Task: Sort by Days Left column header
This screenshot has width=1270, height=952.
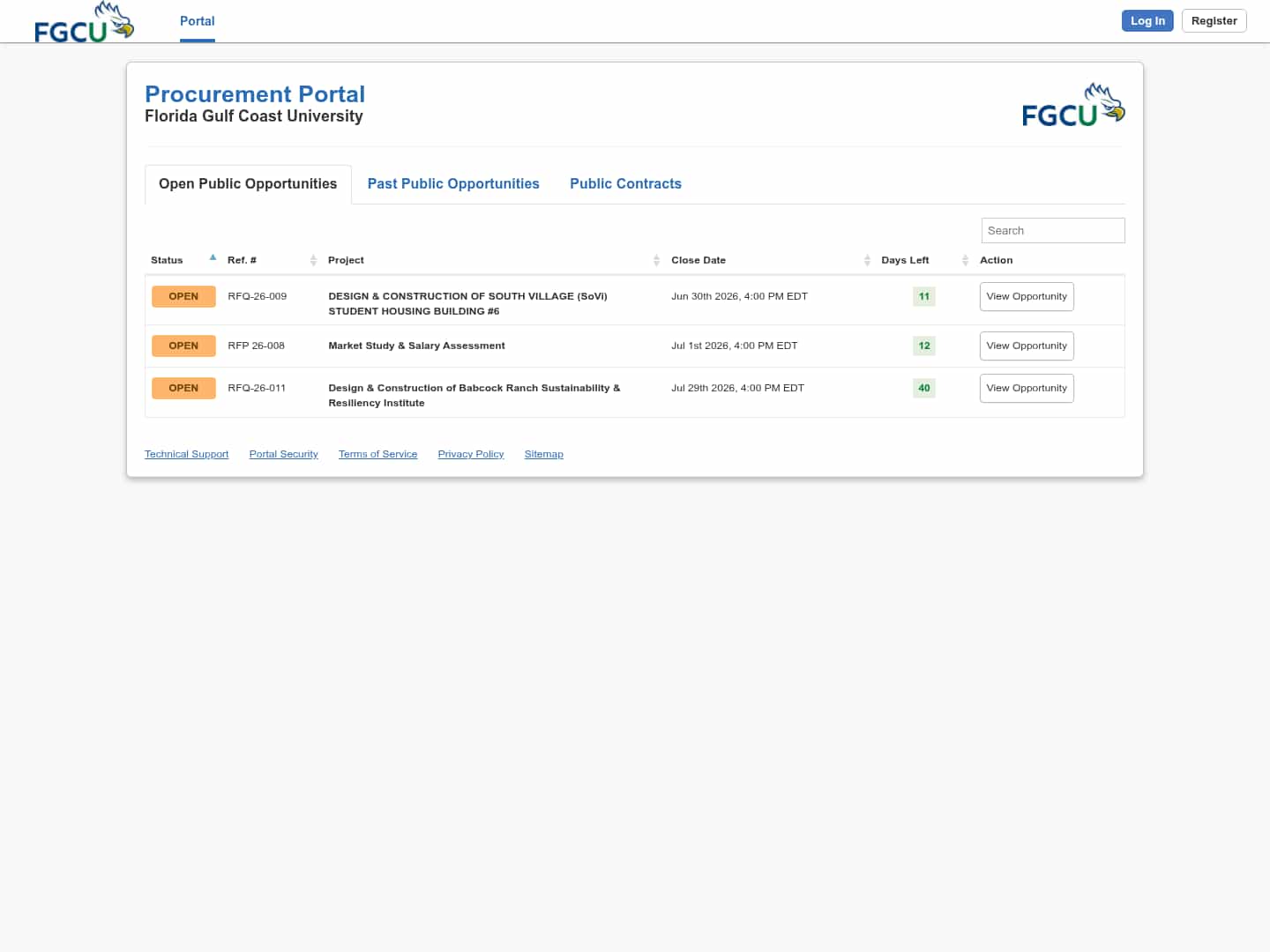Action: pos(925,260)
